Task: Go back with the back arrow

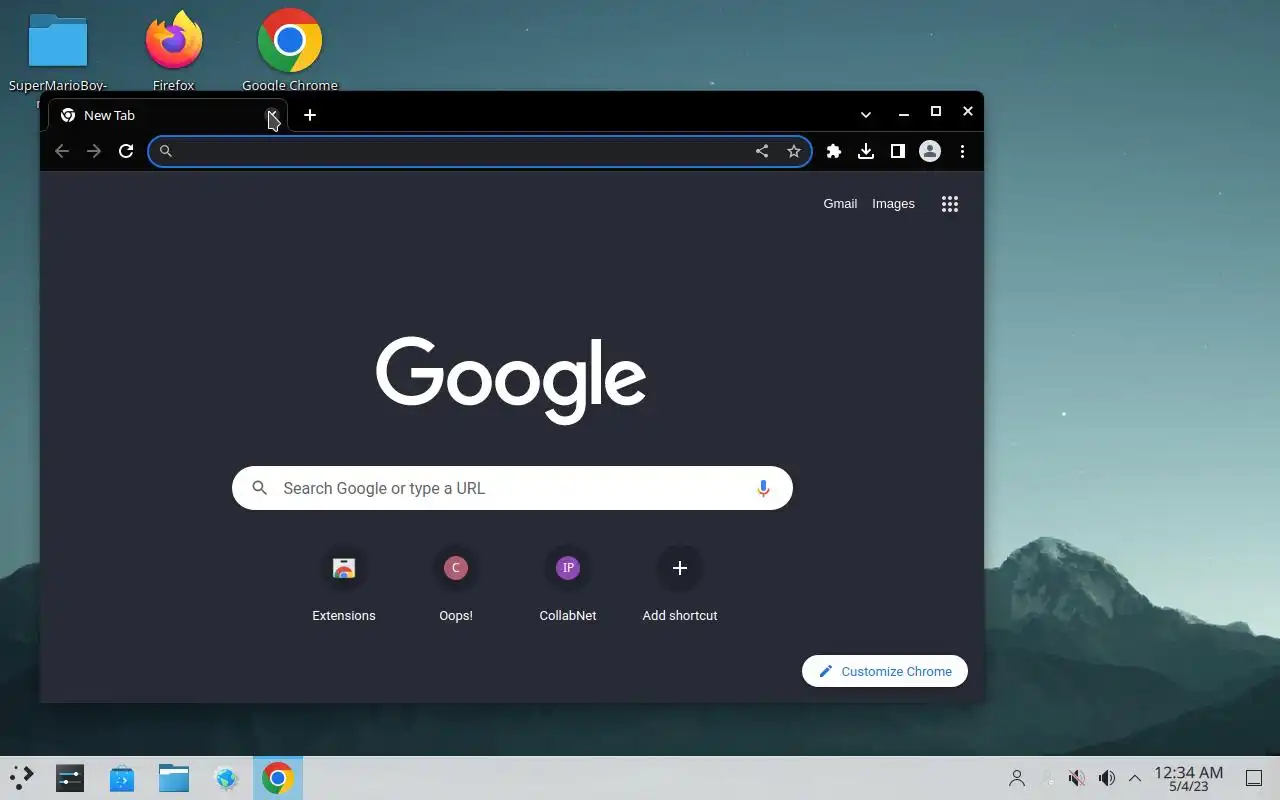Action: [x=62, y=151]
